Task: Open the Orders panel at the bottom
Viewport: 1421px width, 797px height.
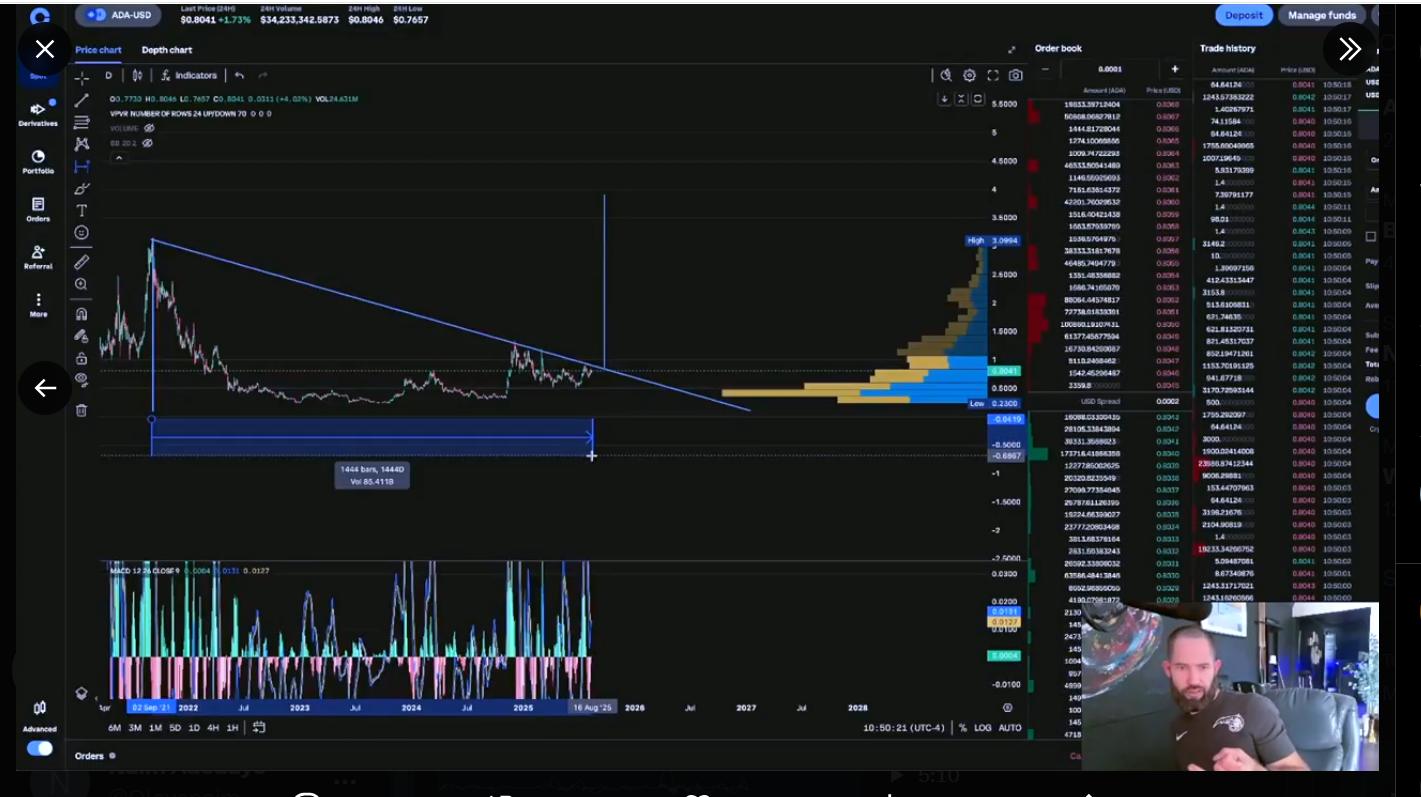Action: (x=90, y=756)
